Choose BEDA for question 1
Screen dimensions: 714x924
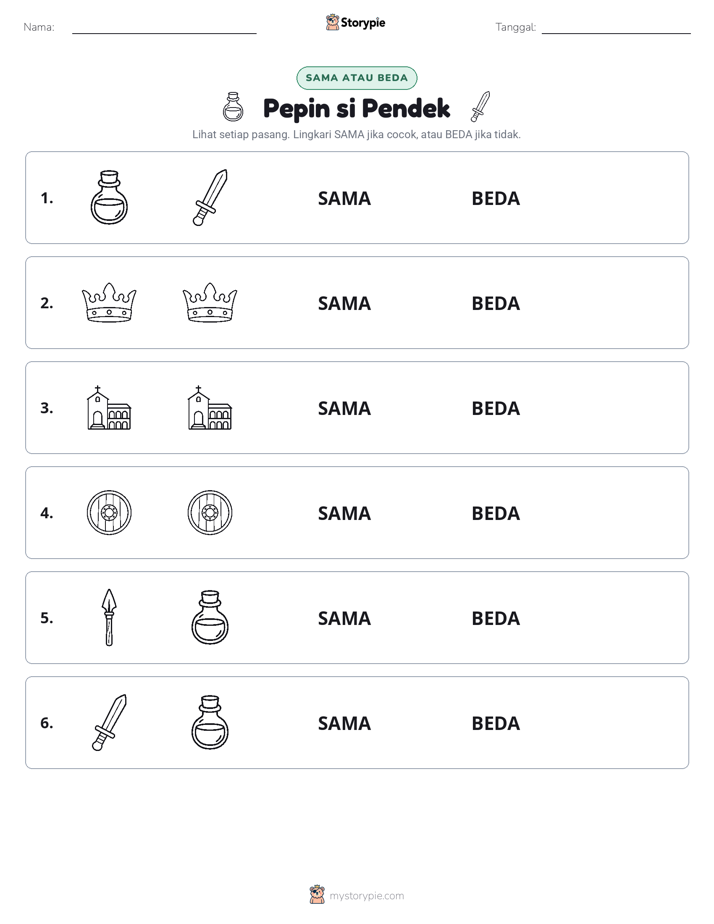click(495, 199)
